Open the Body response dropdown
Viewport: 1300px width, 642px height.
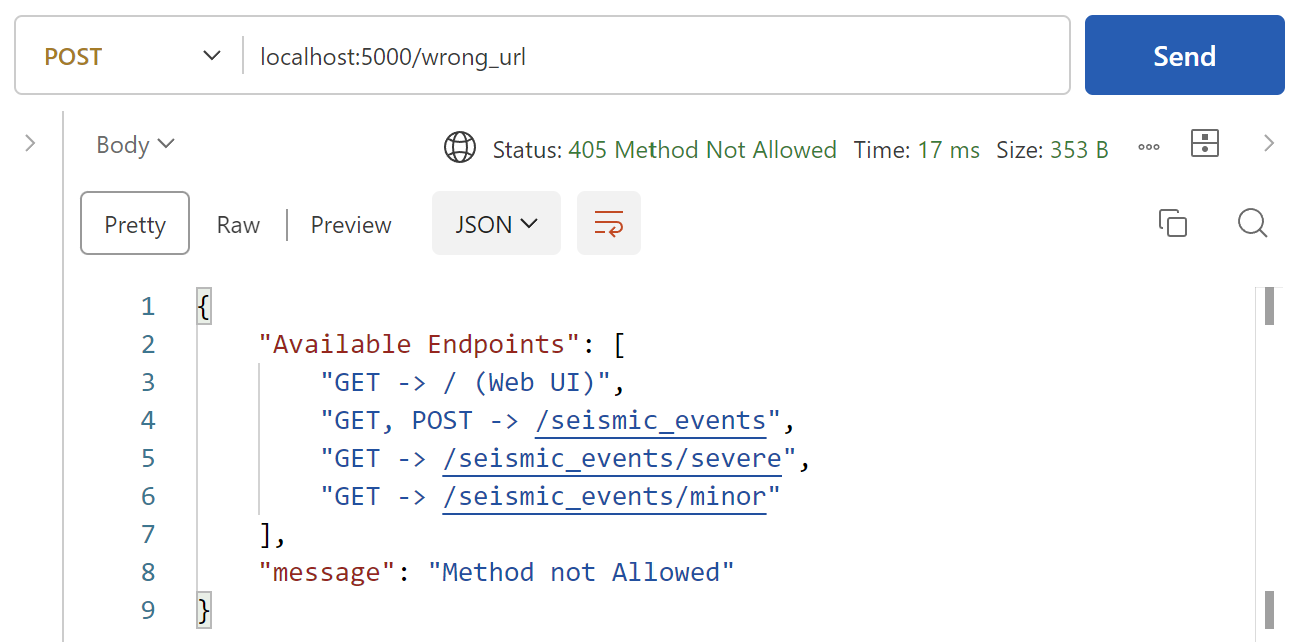(x=135, y=145)
